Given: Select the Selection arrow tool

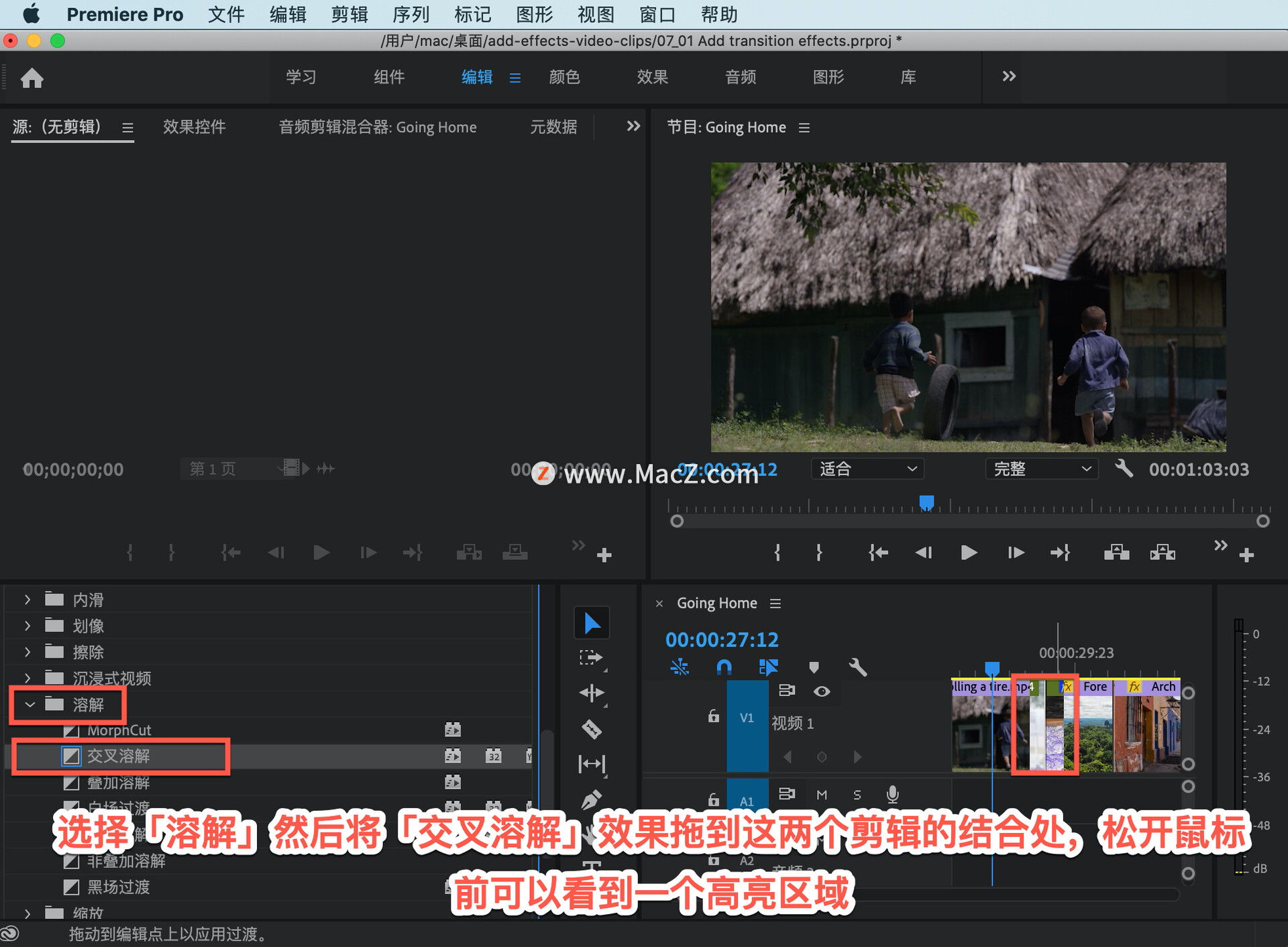Looking at the screenshot, I should 592,623.
